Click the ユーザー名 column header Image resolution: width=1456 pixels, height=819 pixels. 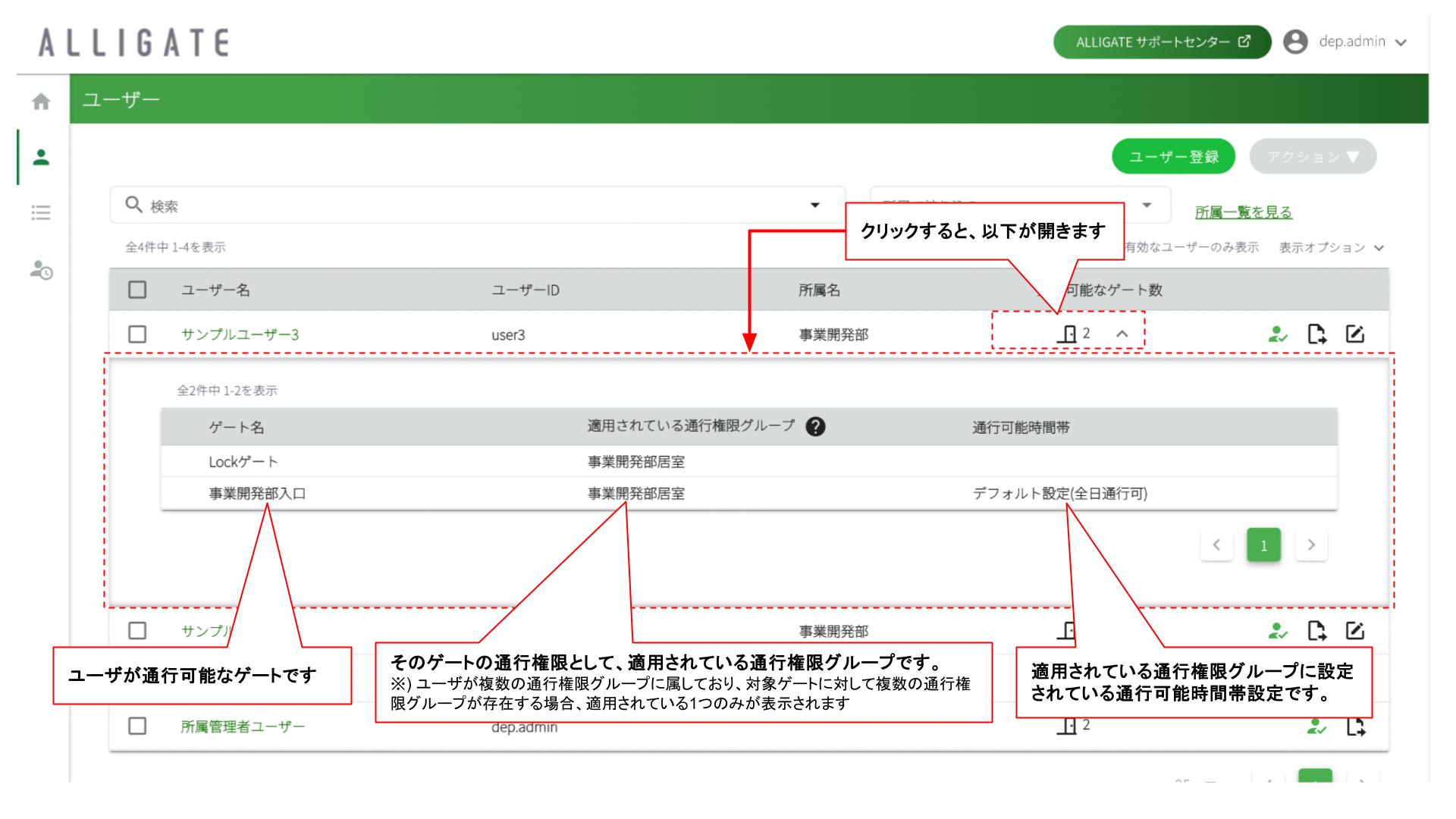215,290
